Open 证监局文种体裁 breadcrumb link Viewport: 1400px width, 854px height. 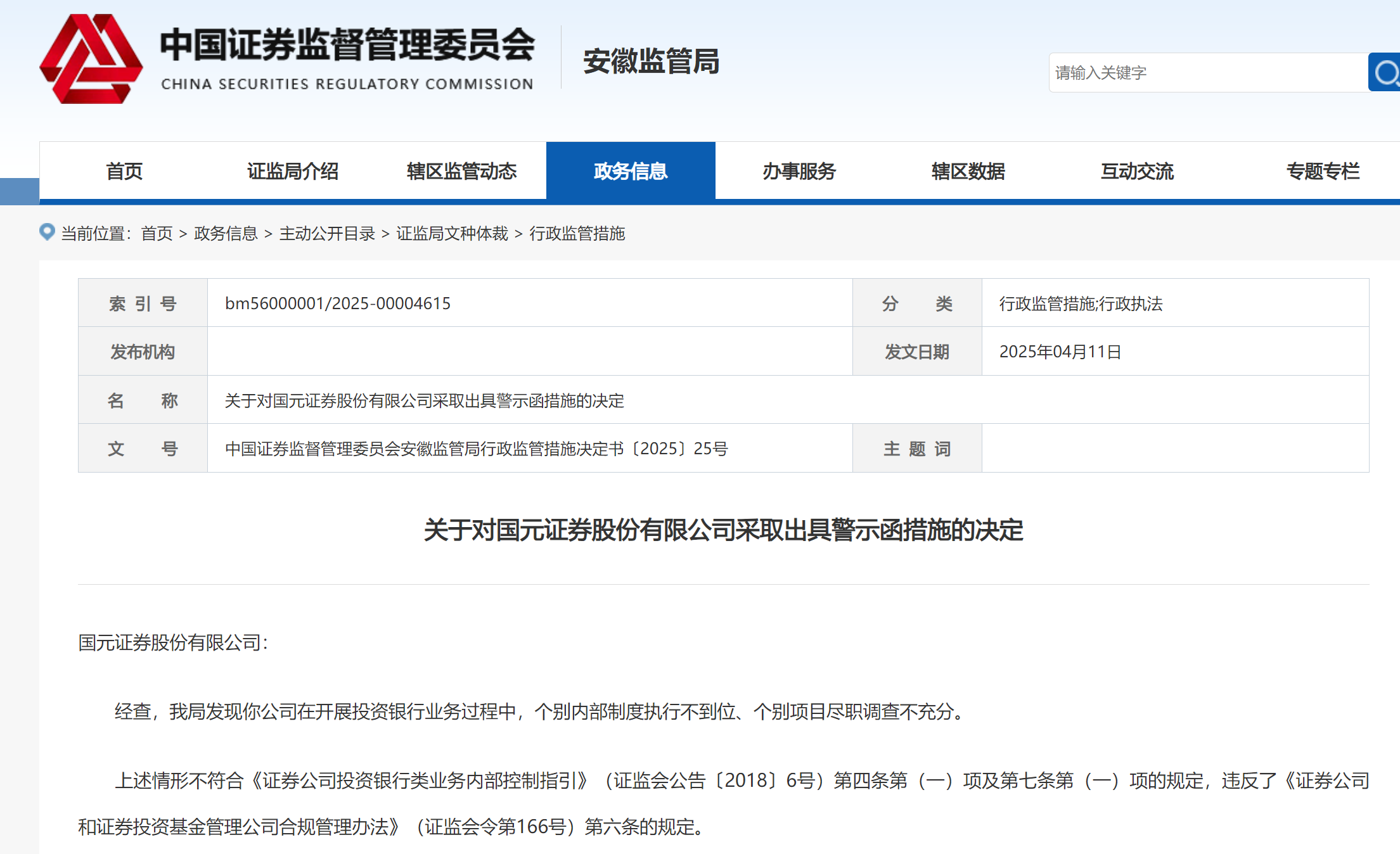[452, 234]
